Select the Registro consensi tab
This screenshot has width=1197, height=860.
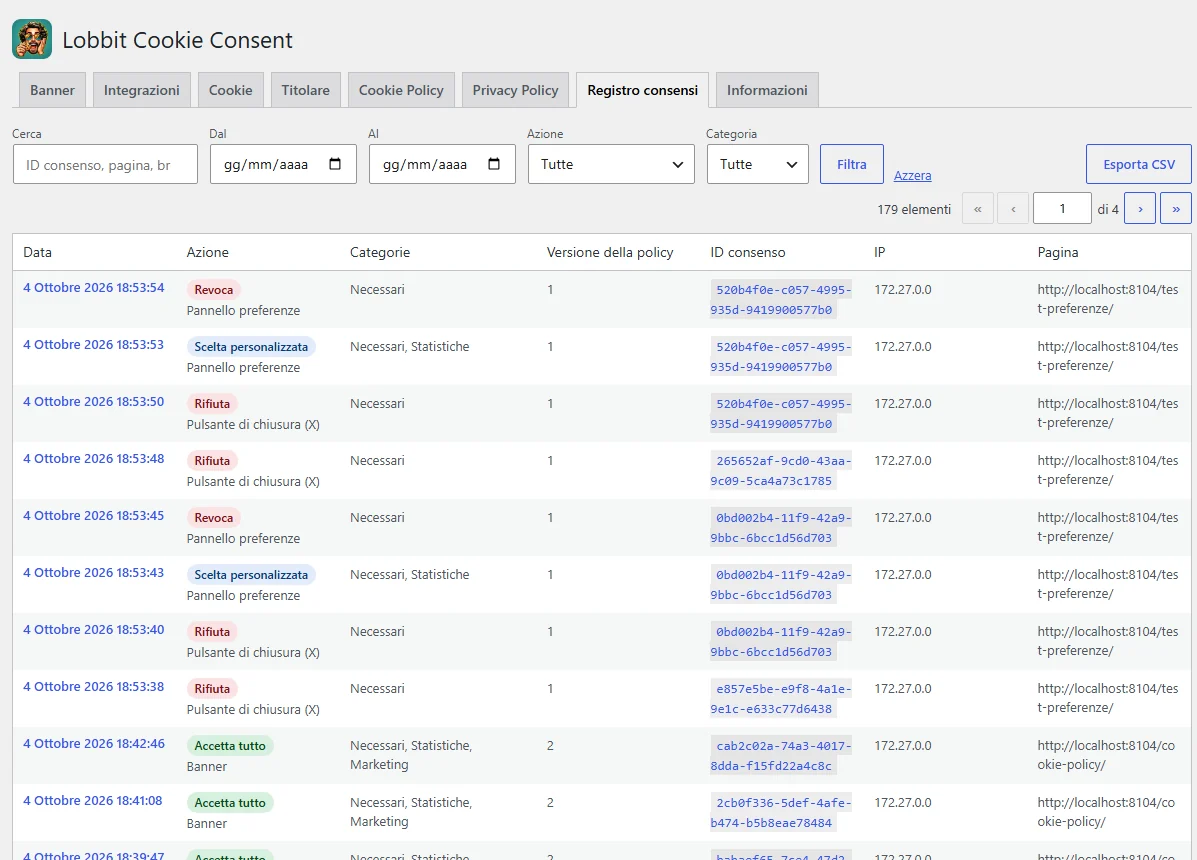coord(643,90)
